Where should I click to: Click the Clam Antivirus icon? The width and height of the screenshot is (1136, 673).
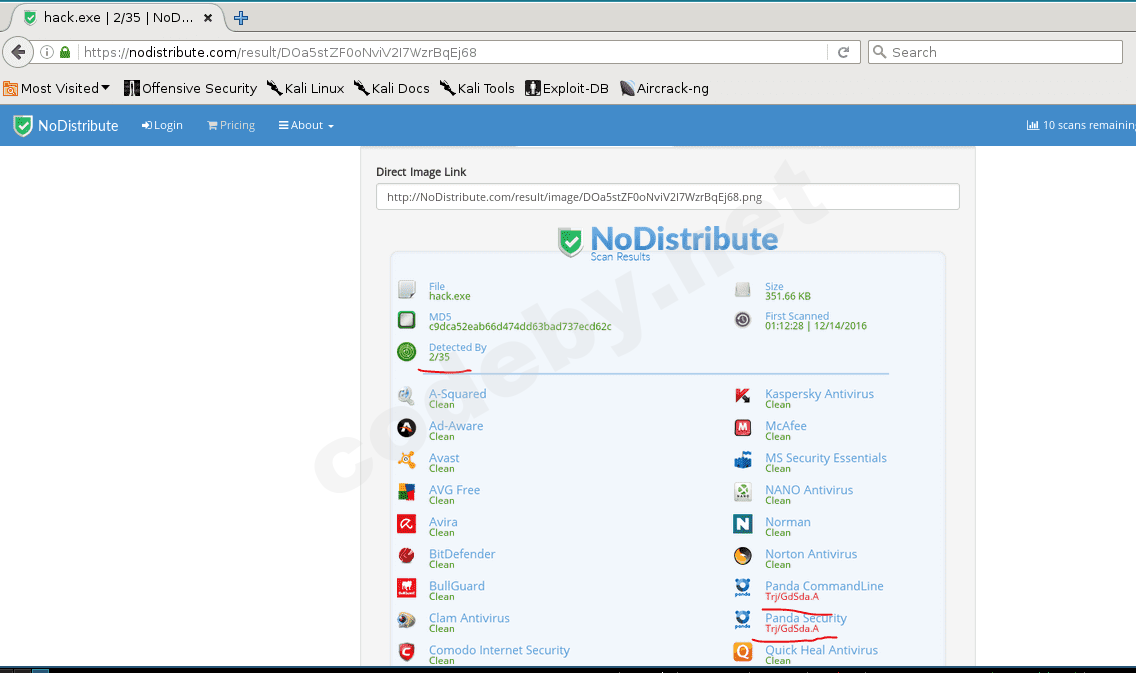(x=406, y=620)
